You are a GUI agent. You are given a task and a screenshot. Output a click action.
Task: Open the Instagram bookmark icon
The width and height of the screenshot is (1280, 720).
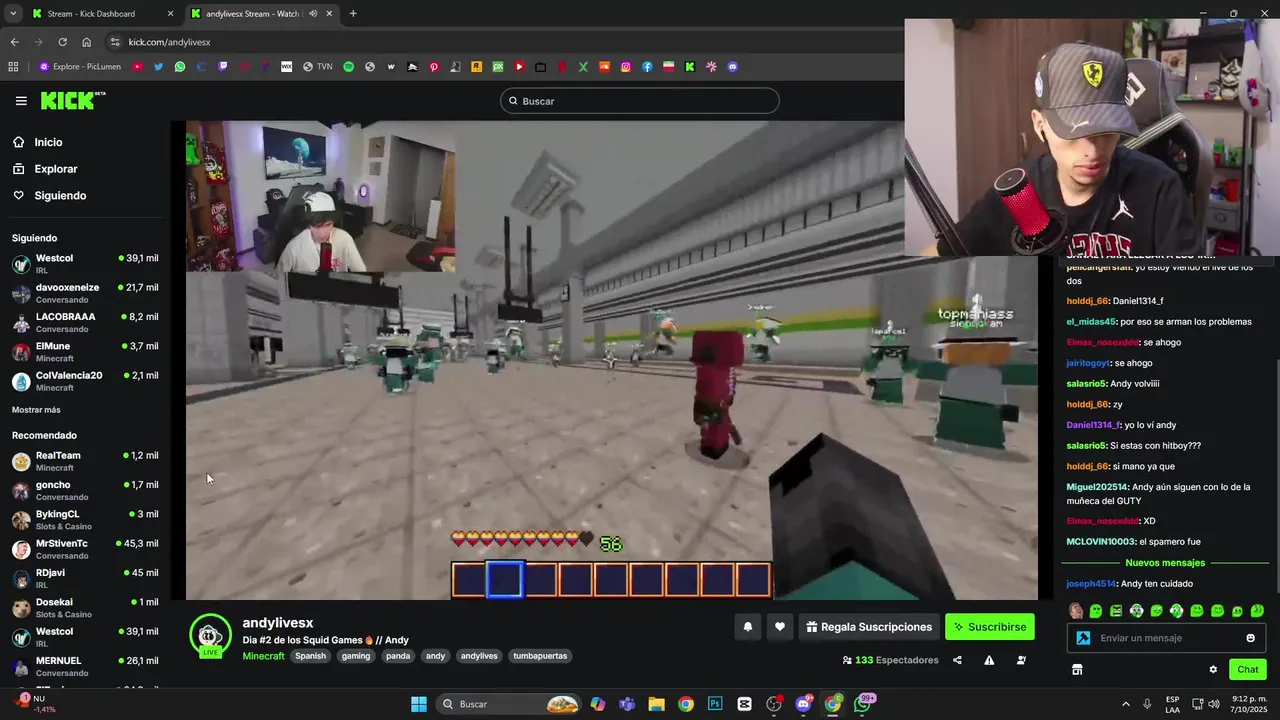point(626,67)
